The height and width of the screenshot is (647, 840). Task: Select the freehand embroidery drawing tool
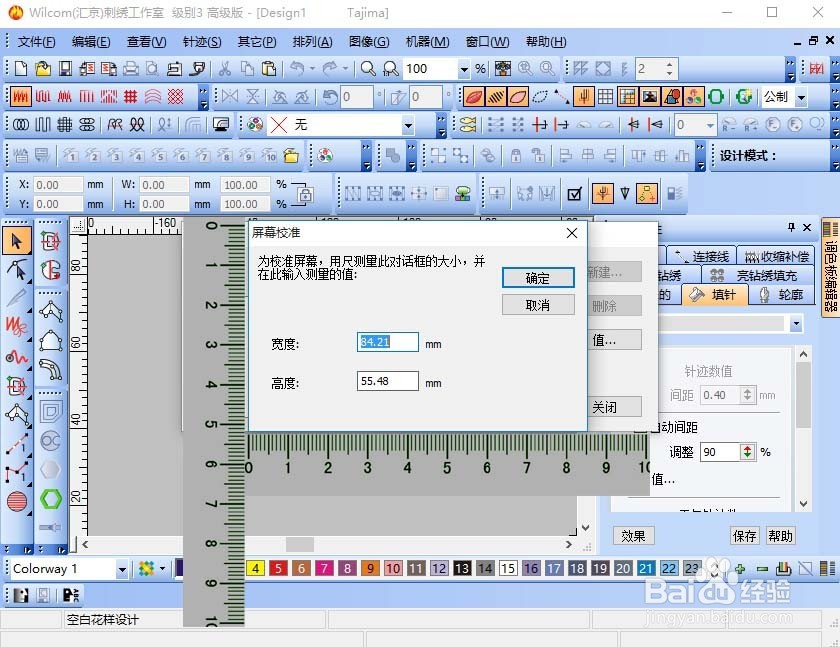click(x=15, y=327)
